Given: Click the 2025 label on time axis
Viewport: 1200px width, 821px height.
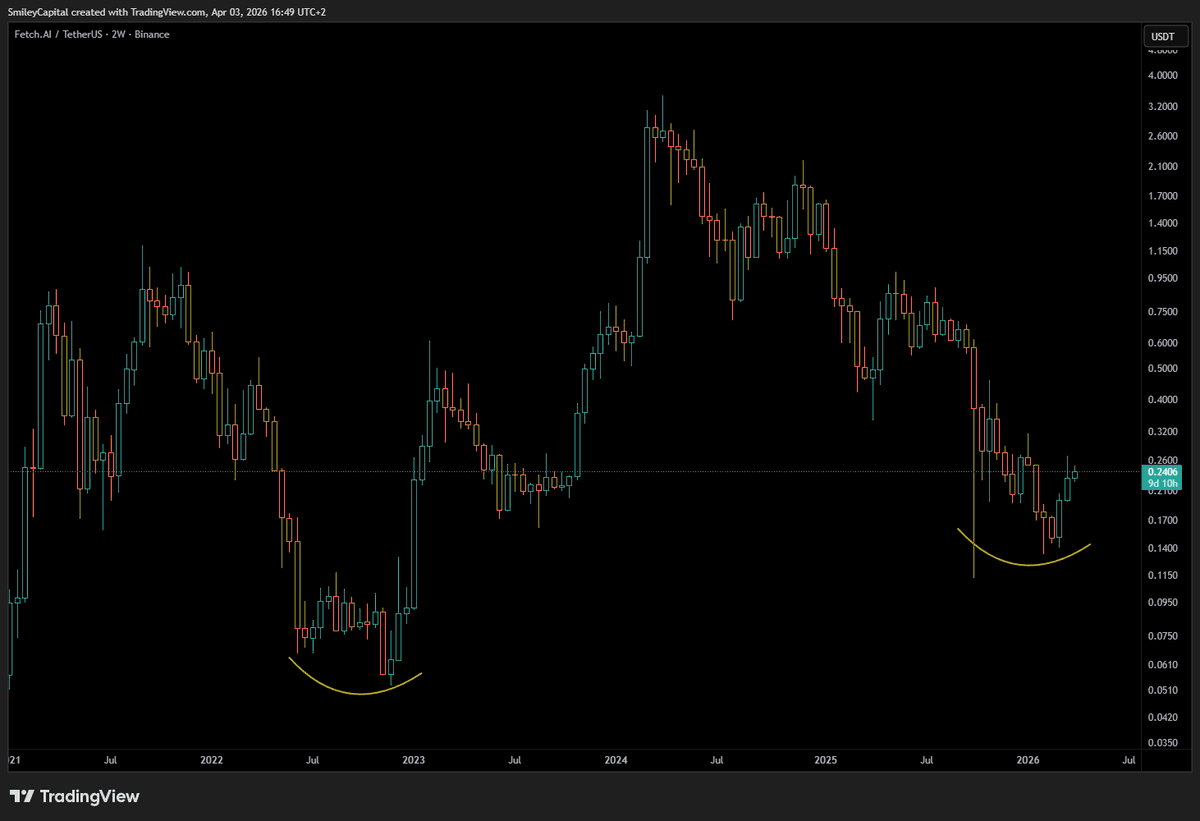Looking at the screenshot, I should [x=824, y=761].
